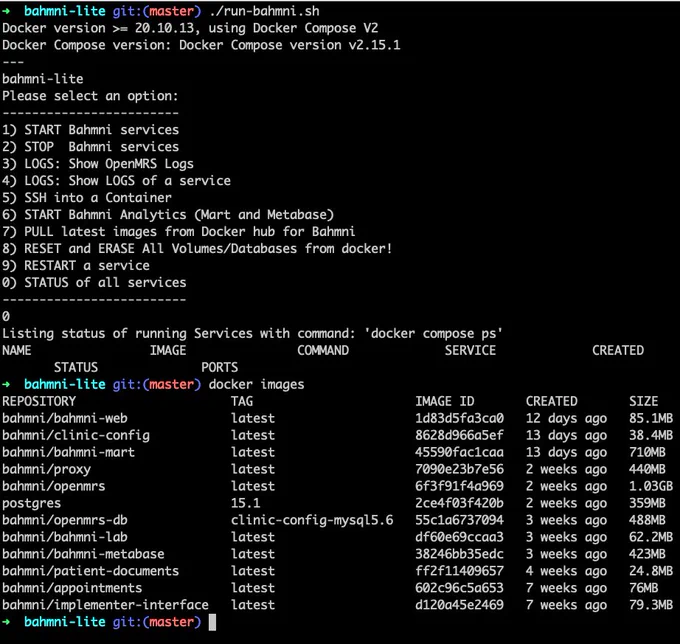Click the size value '1.03GB'
This screenshot has height=644, width=680.
tap(651, 486)
